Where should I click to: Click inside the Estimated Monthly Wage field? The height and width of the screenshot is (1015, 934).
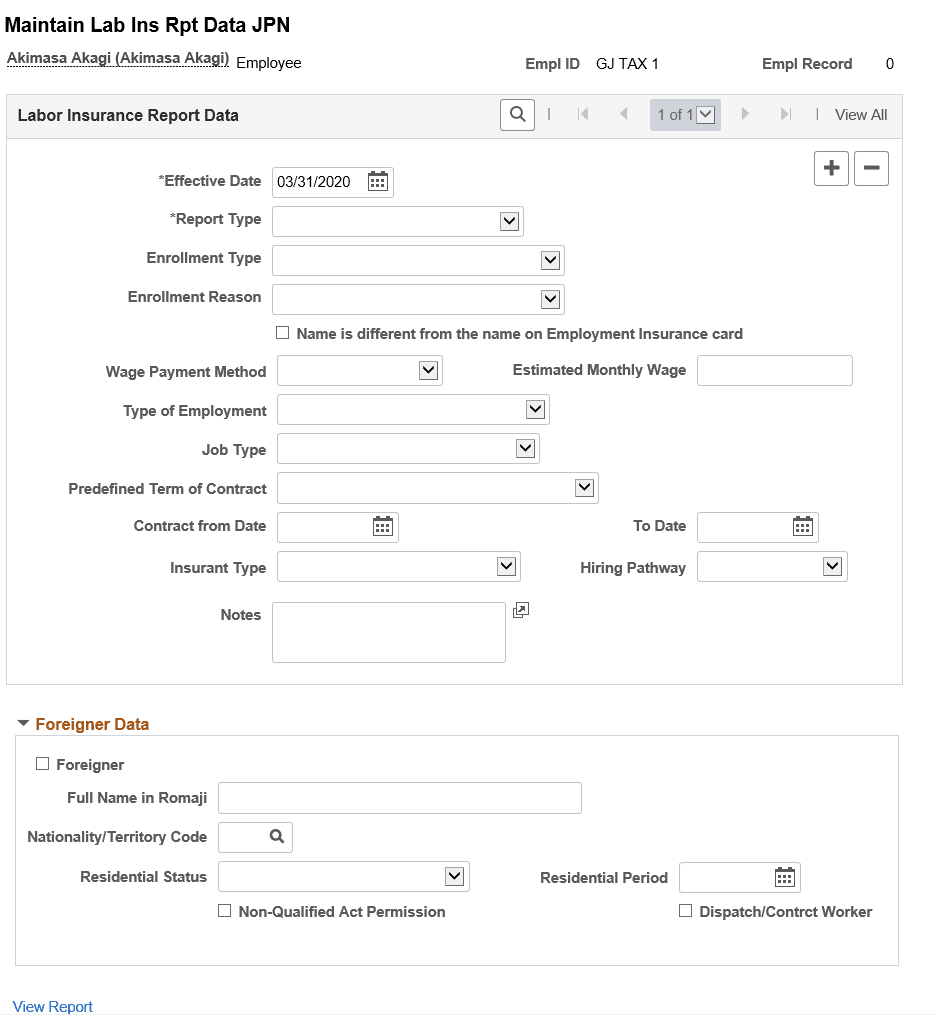point(774,370)
